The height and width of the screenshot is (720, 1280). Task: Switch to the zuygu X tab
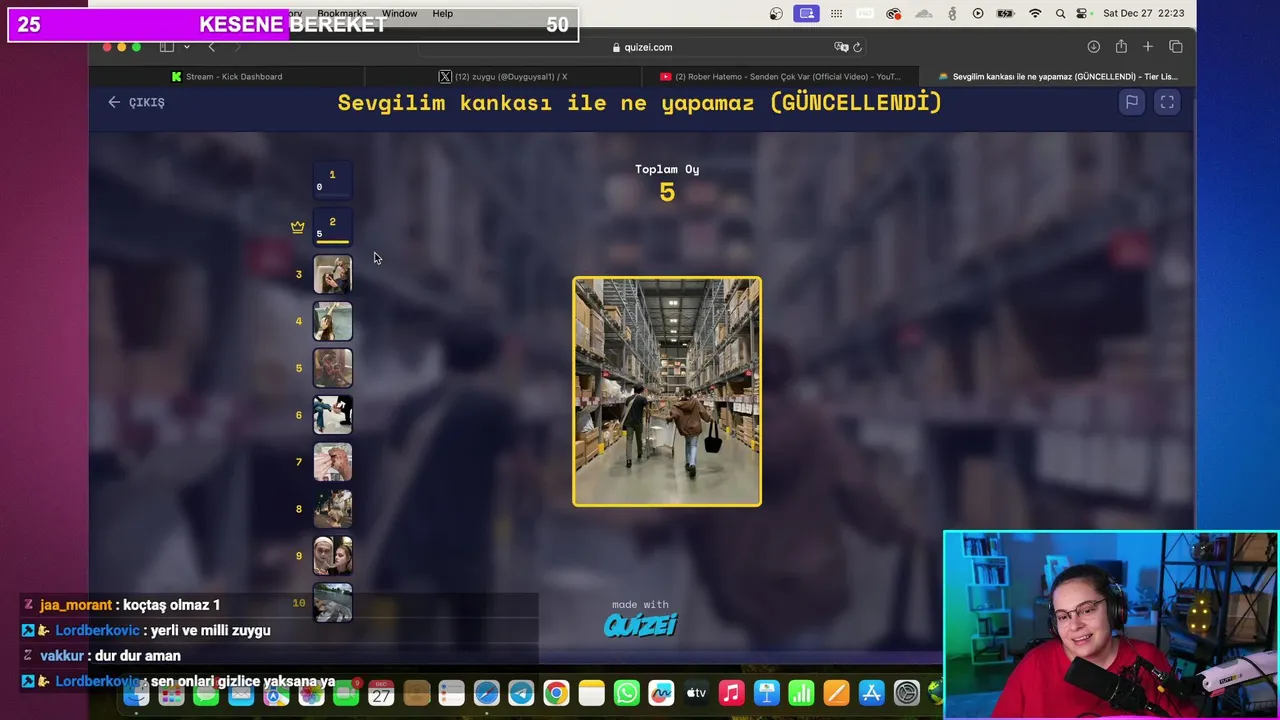(503, 76)
